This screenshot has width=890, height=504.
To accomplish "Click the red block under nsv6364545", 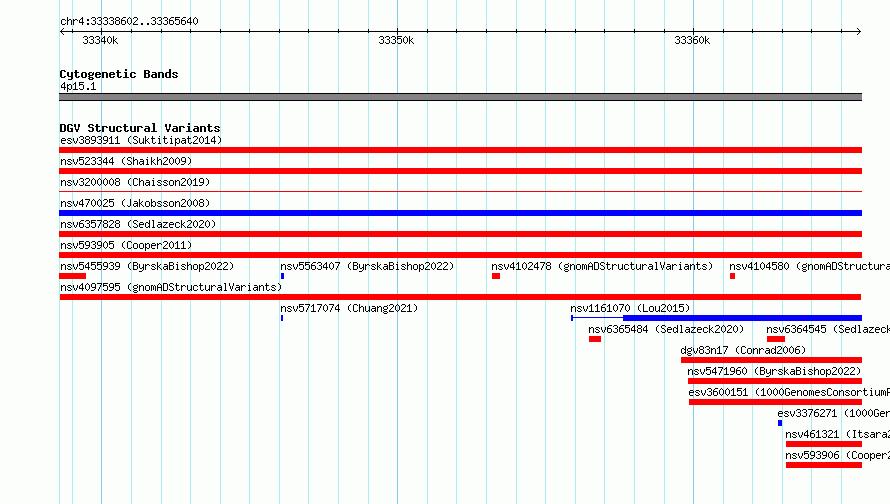I will point(776,339).
